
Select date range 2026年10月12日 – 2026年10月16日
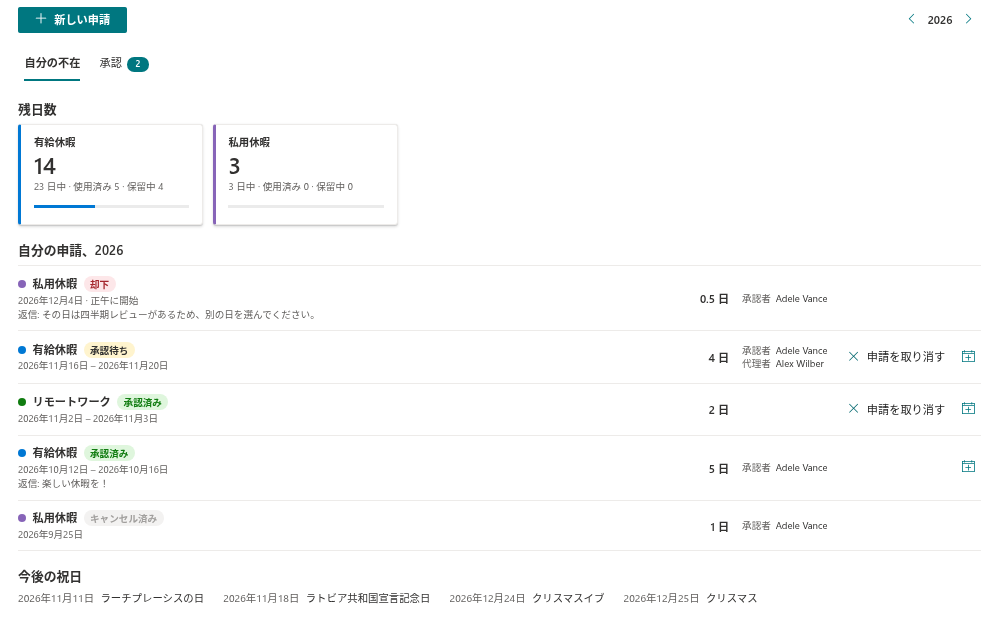coord(93,470)
